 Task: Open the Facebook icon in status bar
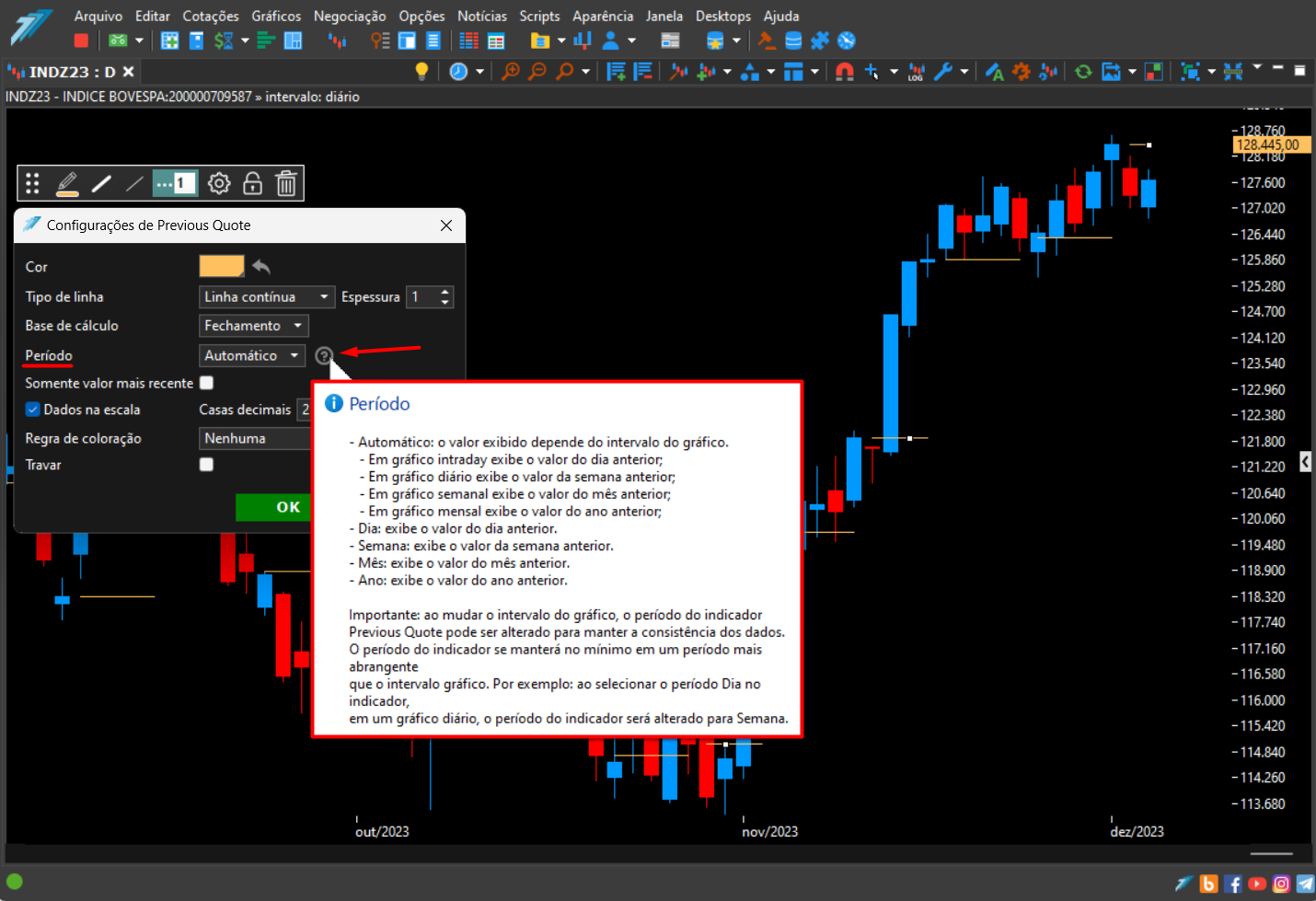[x=1233, y=884]
